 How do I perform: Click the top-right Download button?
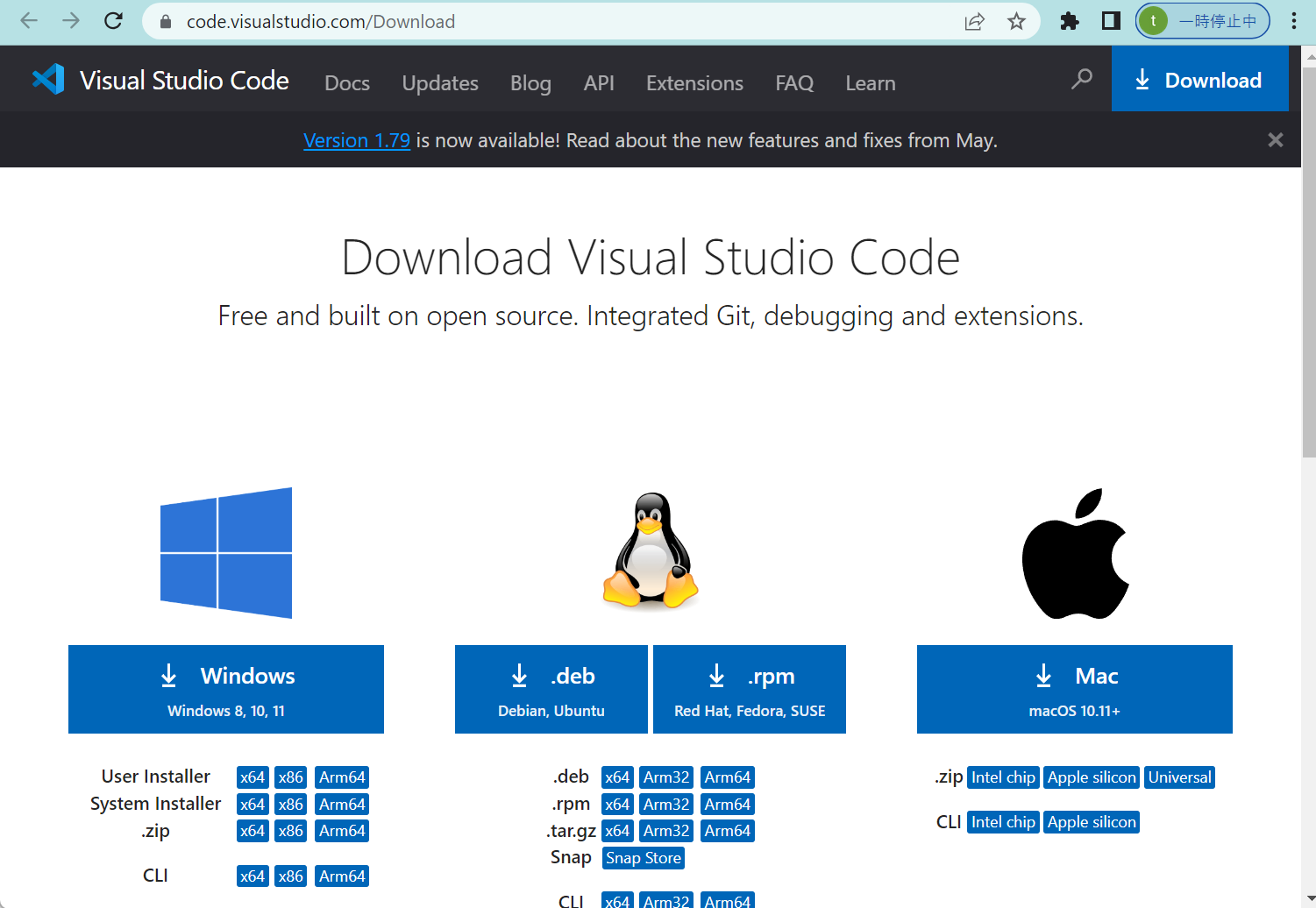tap(1199, 79)
